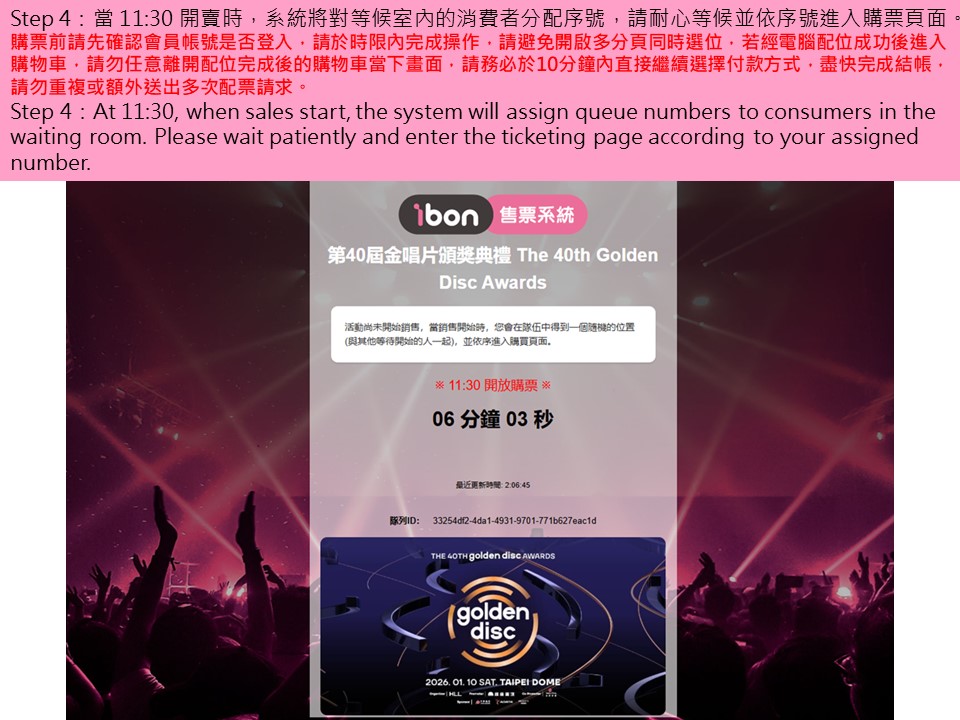
Task: Click the circular golden disc emblem
Action: coord(493,621)
